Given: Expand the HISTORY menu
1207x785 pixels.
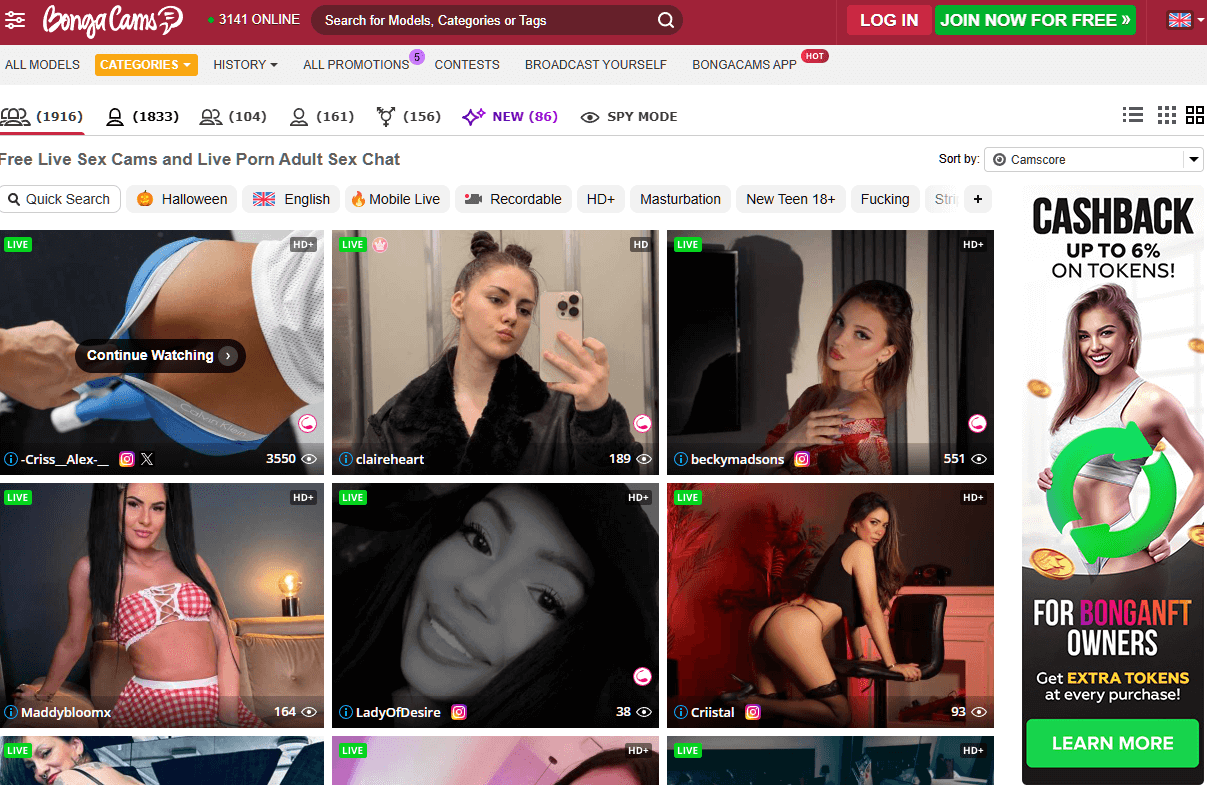Looking at the screenshot, I should click(x=244, y=65).
